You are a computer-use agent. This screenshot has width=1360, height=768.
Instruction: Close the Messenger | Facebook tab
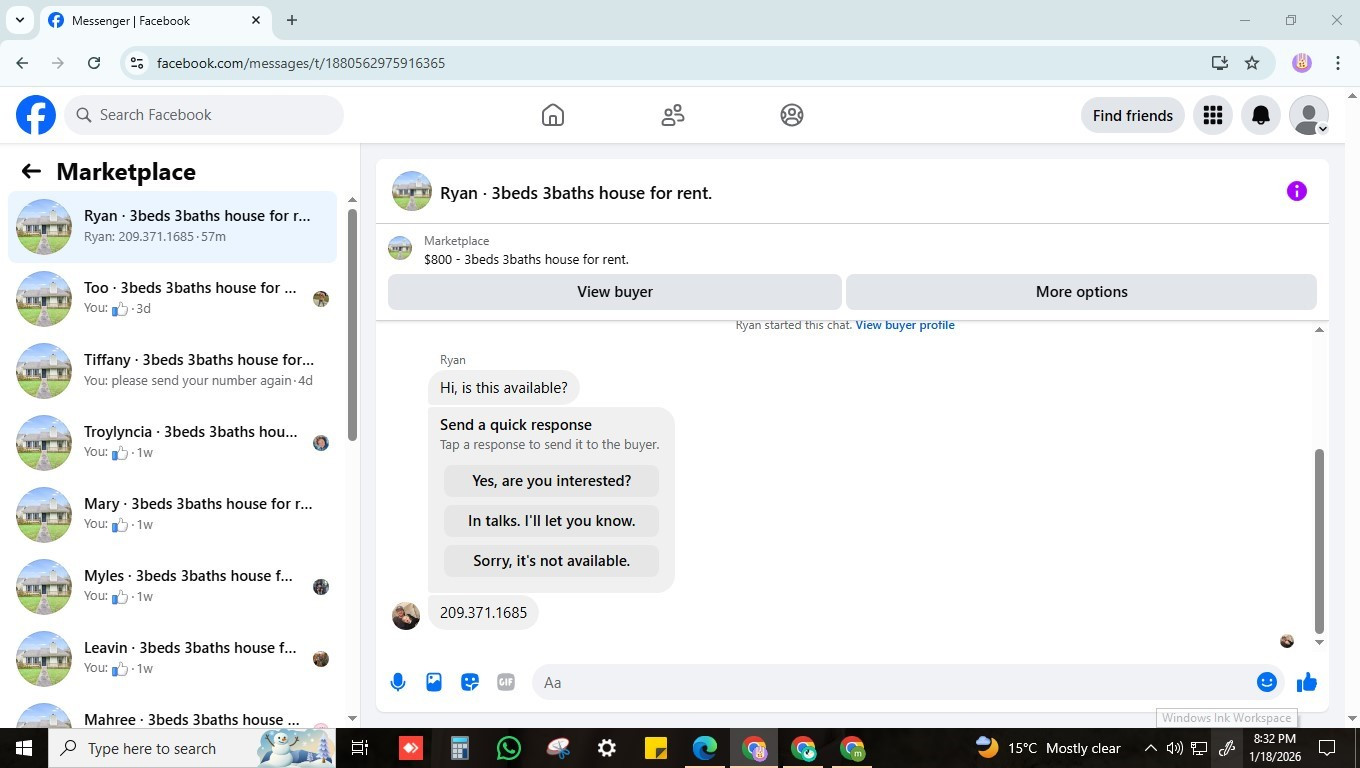pyautogui.click(x=256, y=20)
